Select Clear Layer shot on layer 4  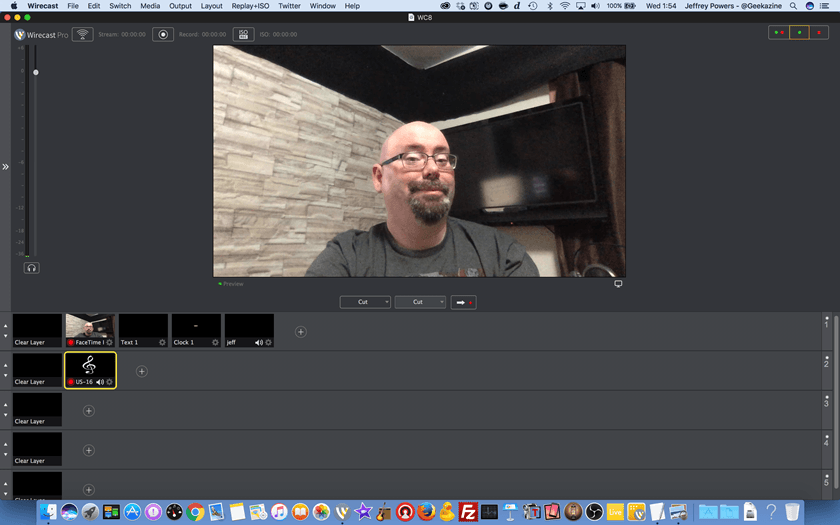pos(37,449)
